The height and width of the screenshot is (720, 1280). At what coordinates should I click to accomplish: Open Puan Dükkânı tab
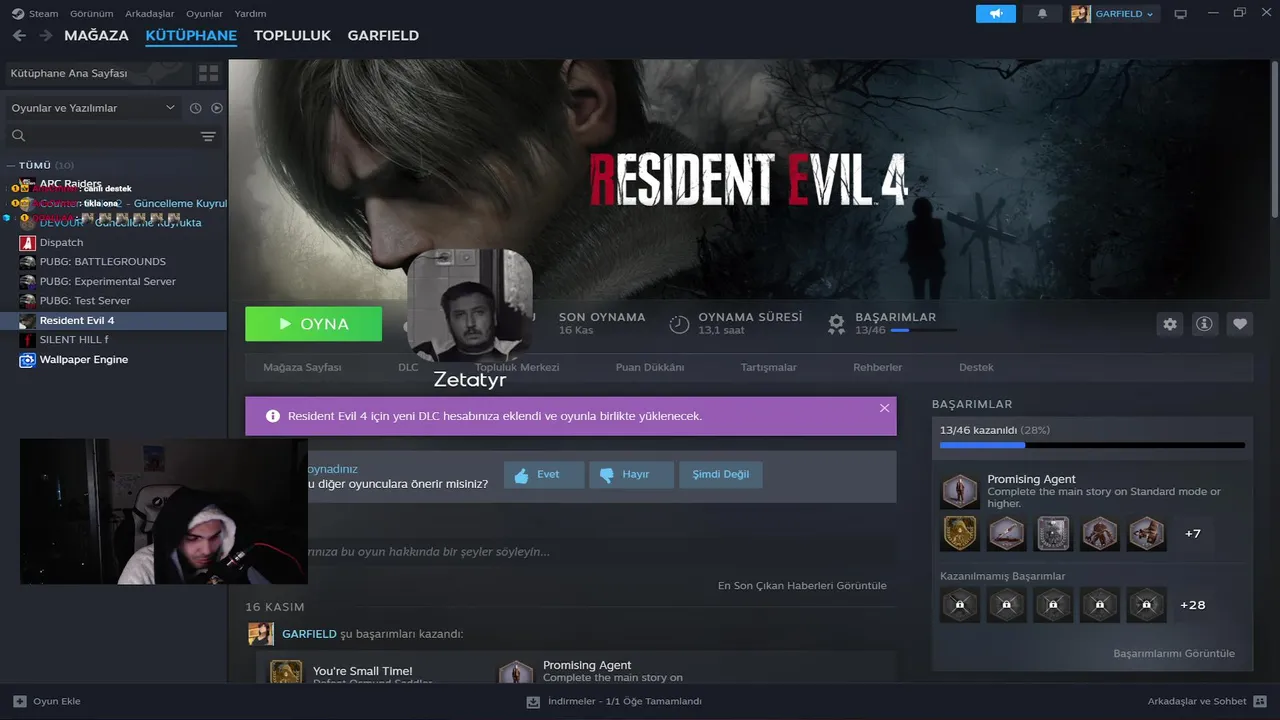(650, 367)
